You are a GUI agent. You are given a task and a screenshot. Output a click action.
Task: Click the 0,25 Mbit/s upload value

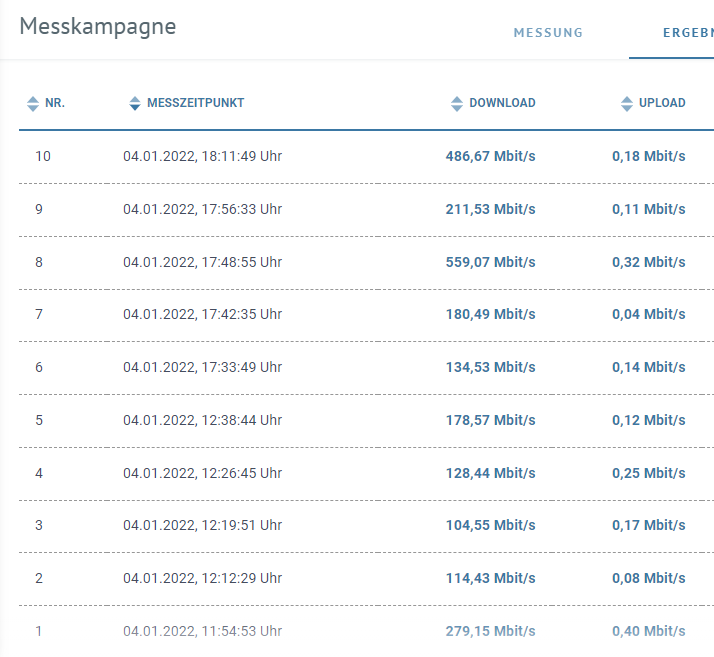point(648,472)
